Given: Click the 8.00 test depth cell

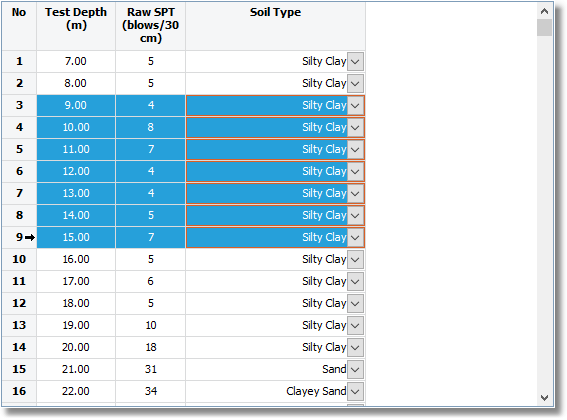Looking at the screenshot, I should (76, 84).
